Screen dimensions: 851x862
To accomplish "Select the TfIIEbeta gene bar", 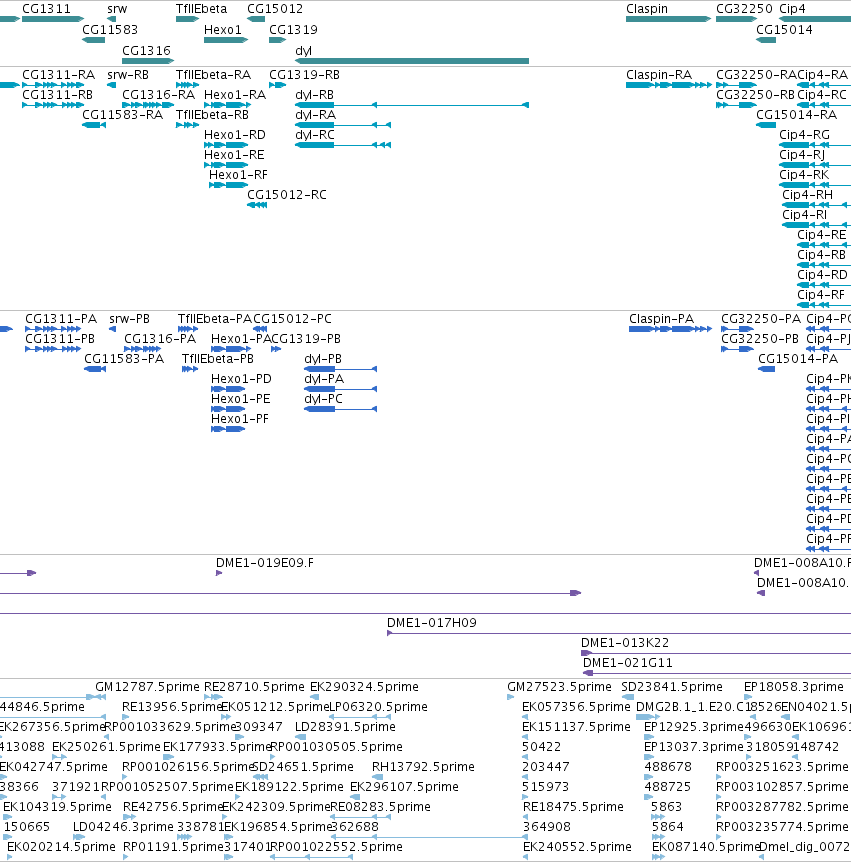I will point(187,19).
